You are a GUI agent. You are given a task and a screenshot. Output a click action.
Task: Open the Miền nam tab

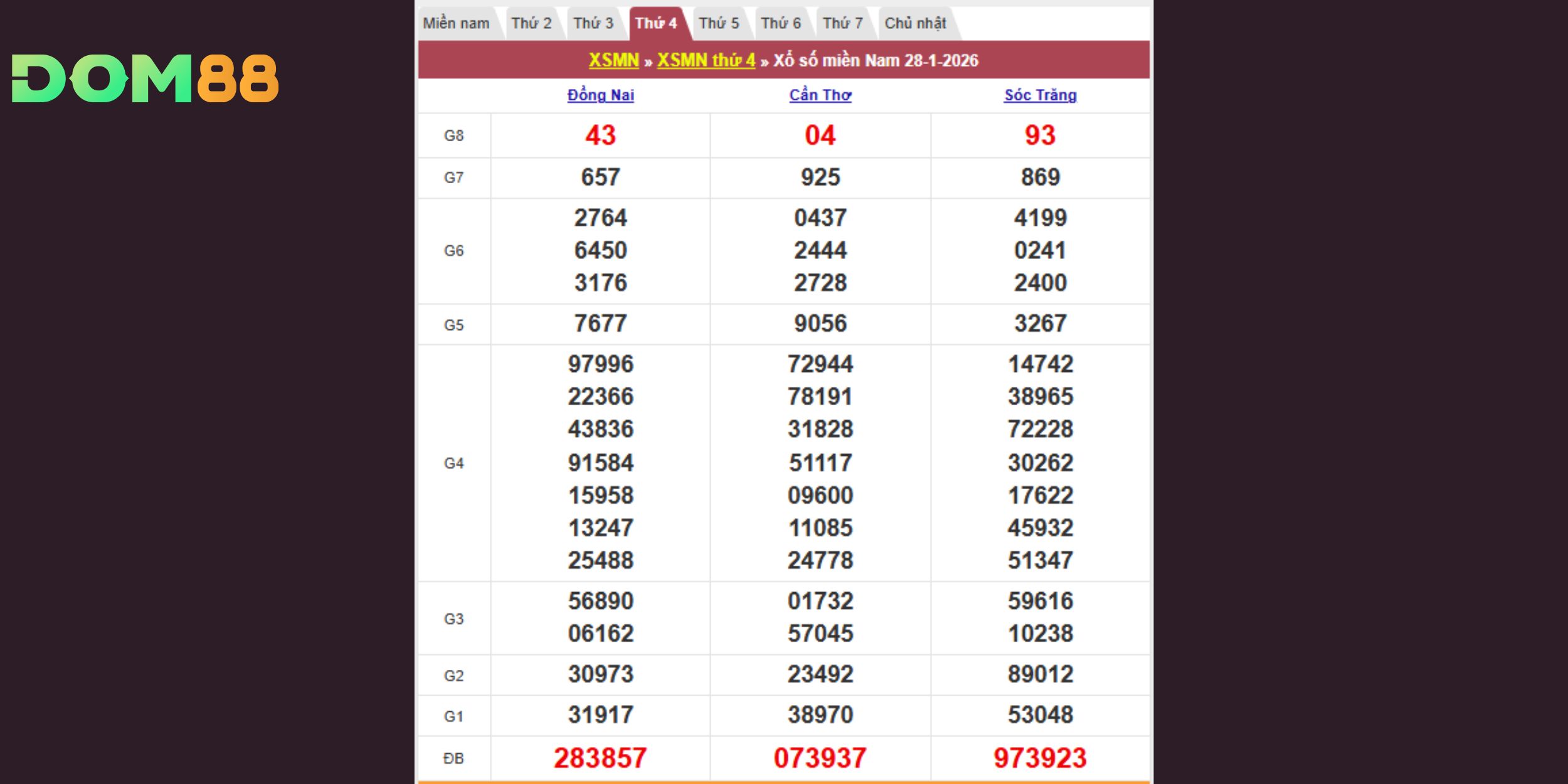(456, 23)
